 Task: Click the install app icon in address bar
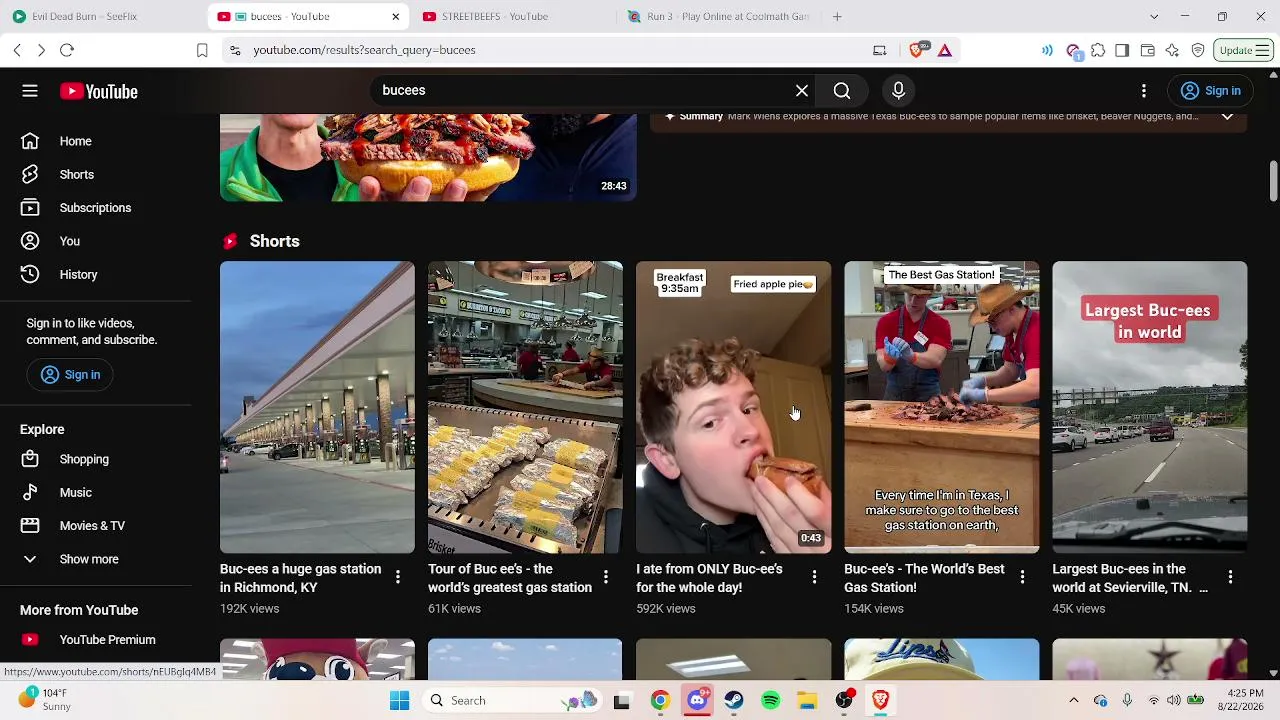880,50
